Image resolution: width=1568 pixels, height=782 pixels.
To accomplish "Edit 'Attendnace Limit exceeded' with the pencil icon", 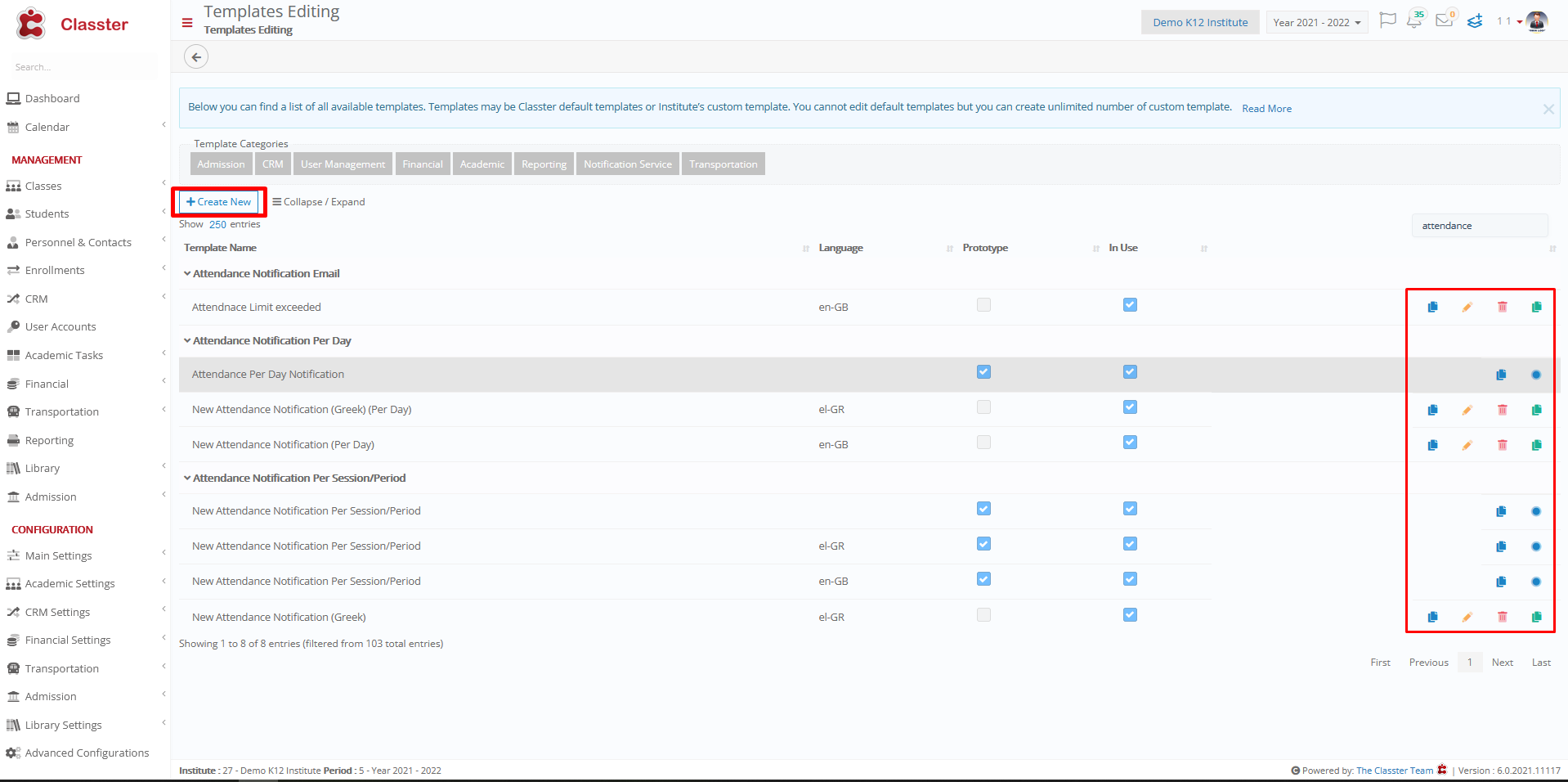I will click(x=1467, y=307).
